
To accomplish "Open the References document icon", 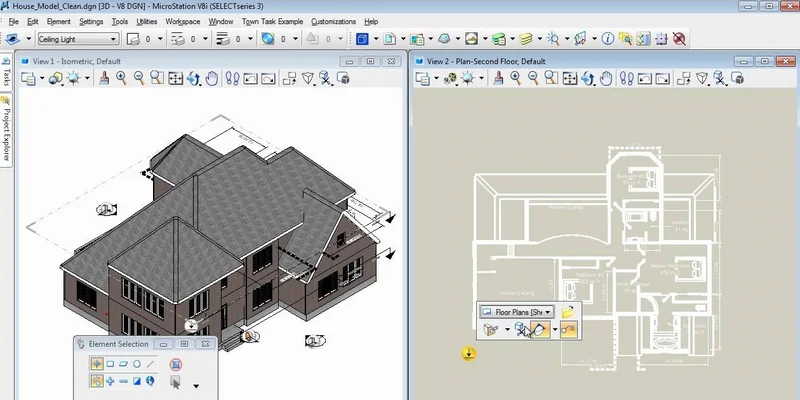I will click(390, 39).
